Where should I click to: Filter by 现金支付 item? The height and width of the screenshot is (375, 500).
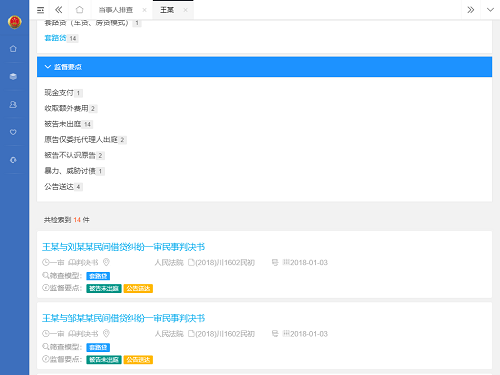pyautogui.click(x=63, y=93)
